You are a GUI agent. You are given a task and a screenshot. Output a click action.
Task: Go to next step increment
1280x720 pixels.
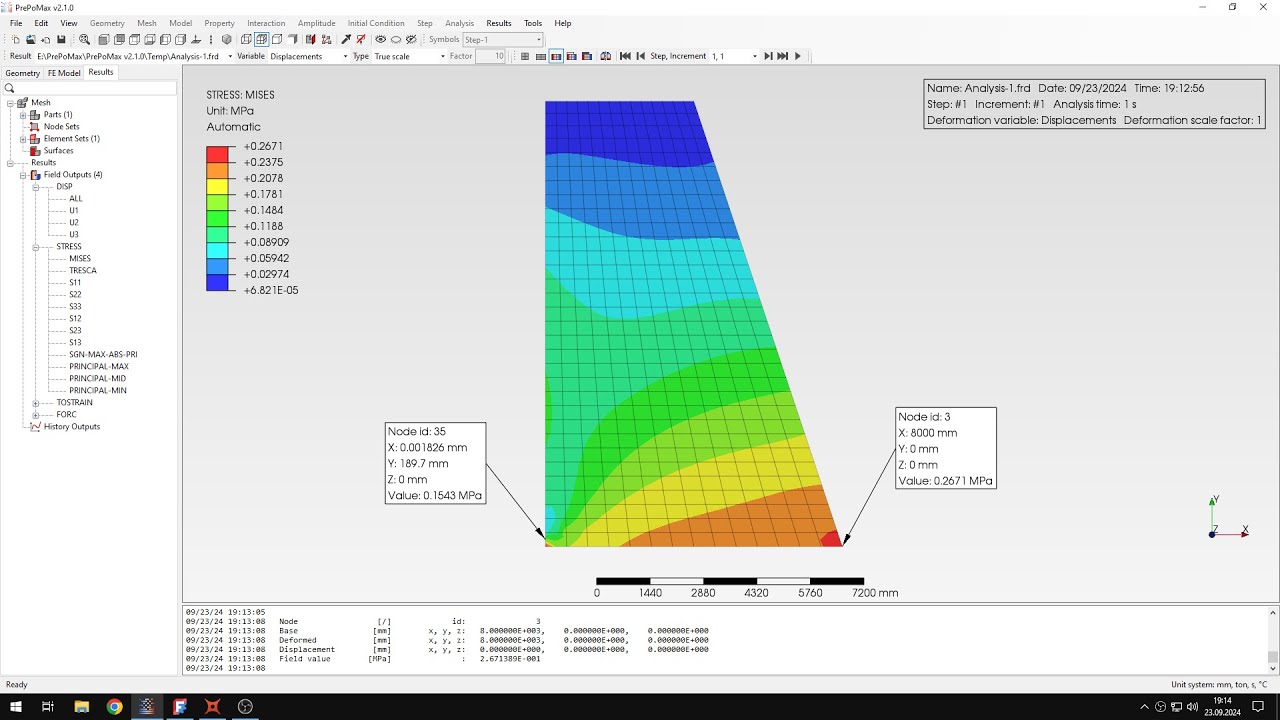768,56
